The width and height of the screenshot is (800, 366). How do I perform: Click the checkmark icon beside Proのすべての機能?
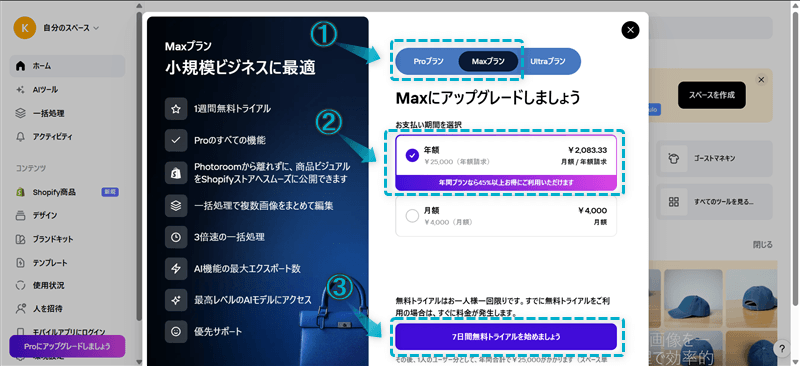176,140
